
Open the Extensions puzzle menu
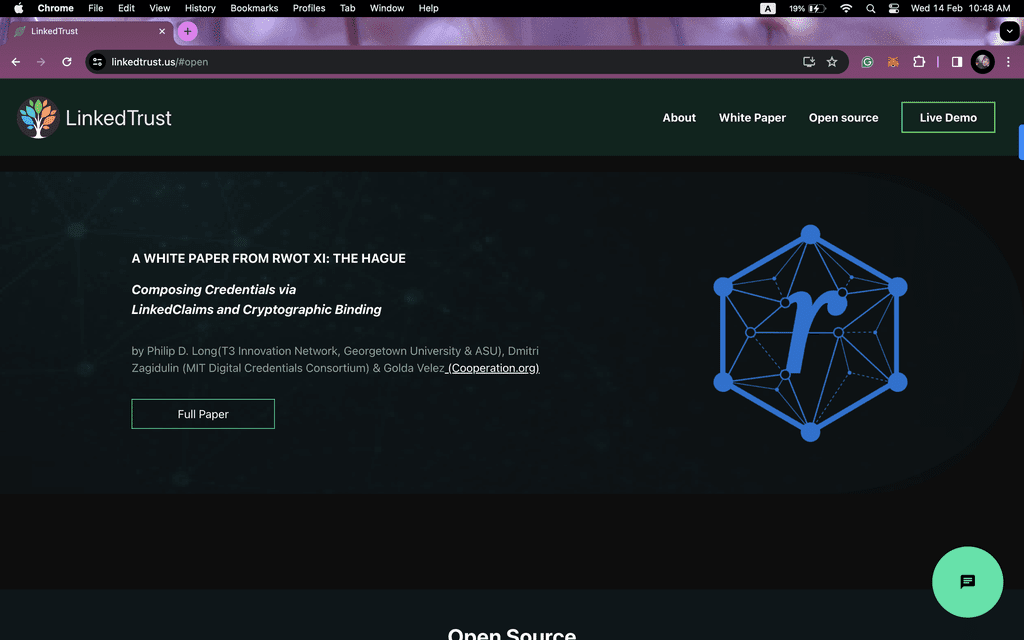[919, 62]
